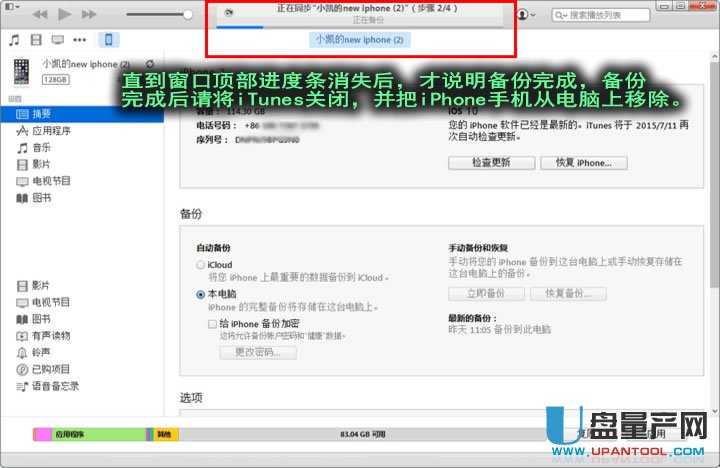Click the 小凯的new iphone (2) tab
The height and width of the screenshot is (468, 720).
360,40
